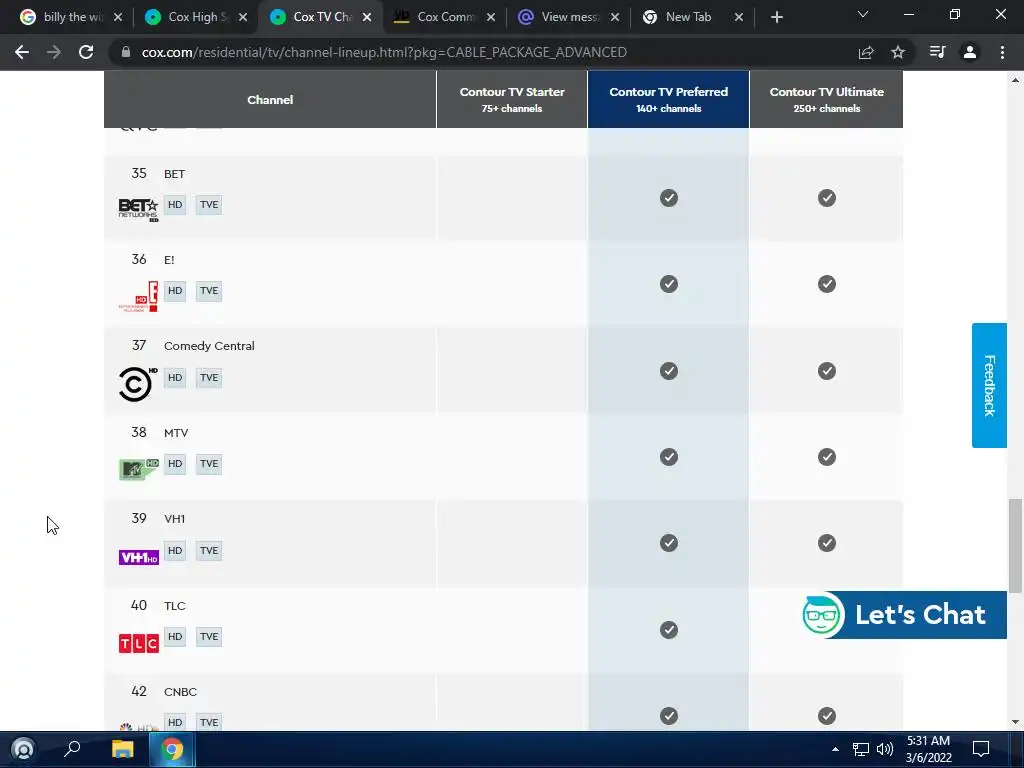Reload the page with refresh icon
The image size is (1024, 768).
(86, 52)
